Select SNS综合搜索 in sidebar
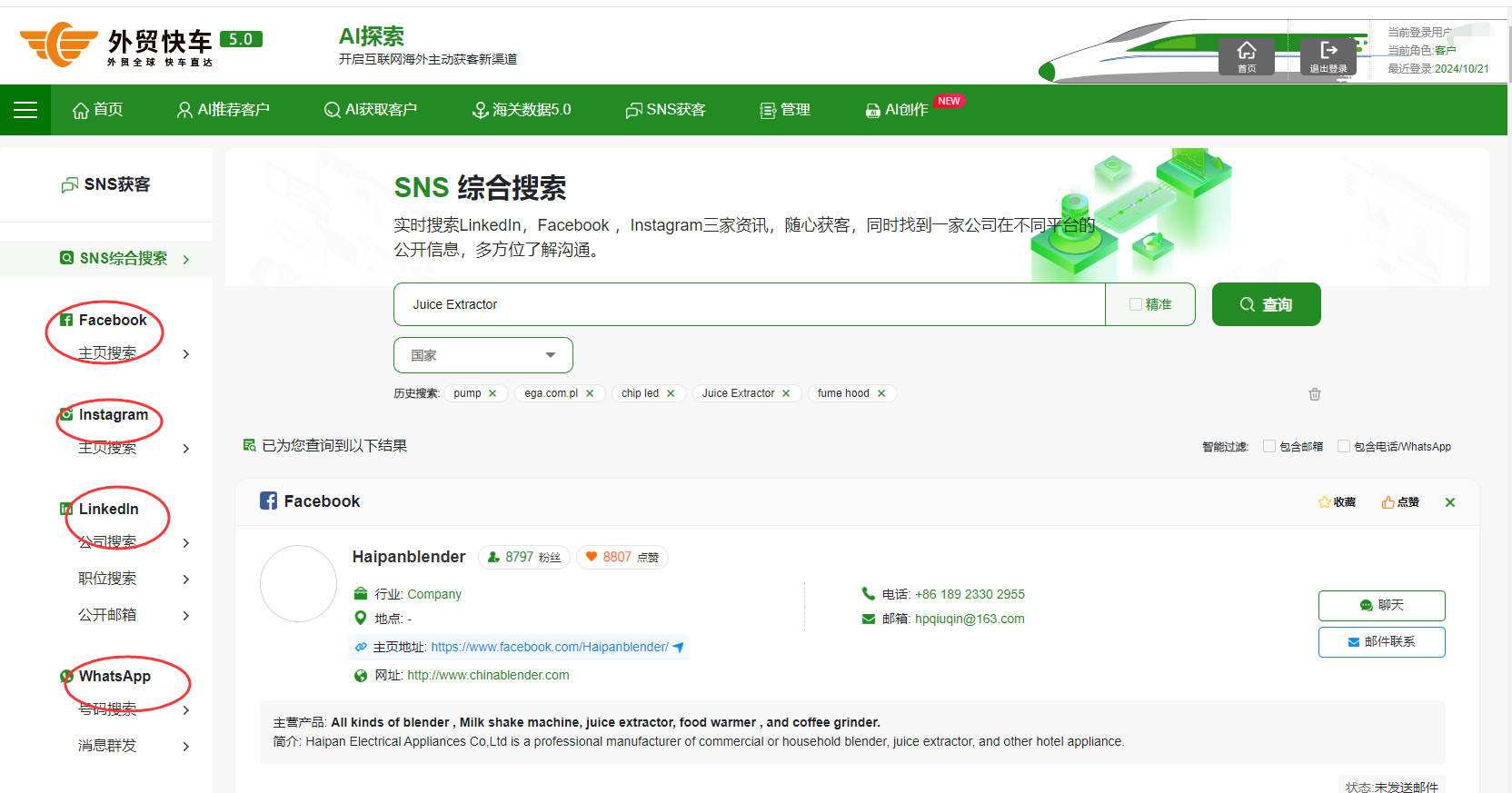The image size is (1512, 793). click(106, 259)
